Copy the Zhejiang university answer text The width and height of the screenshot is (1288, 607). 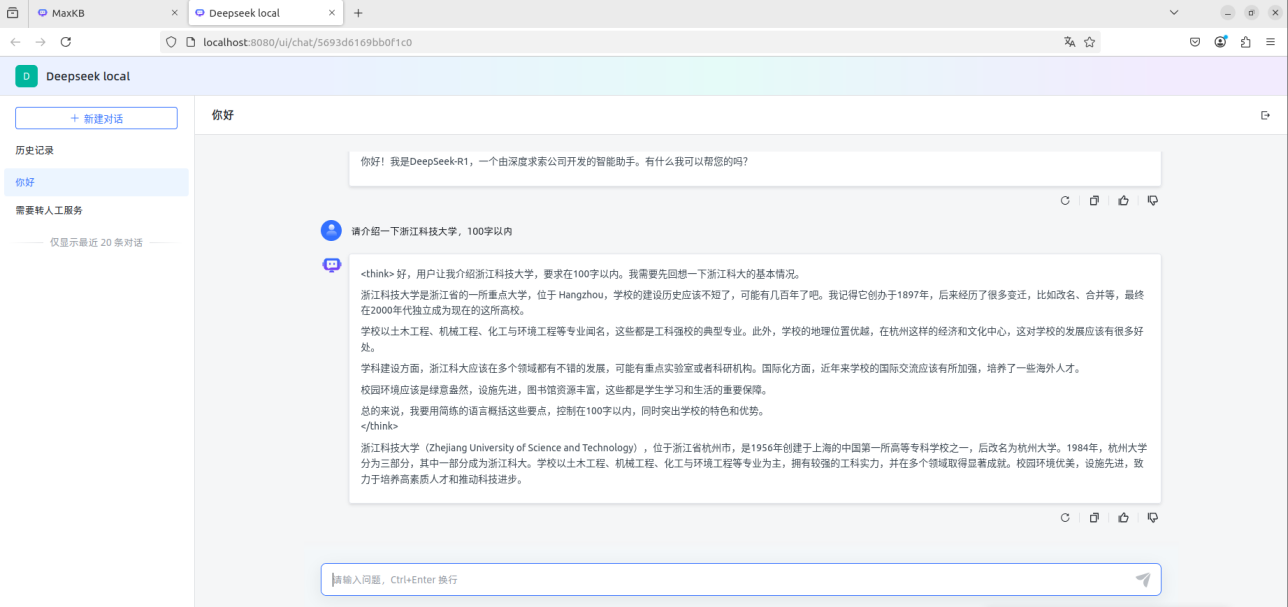click(x=1094, y=518)
